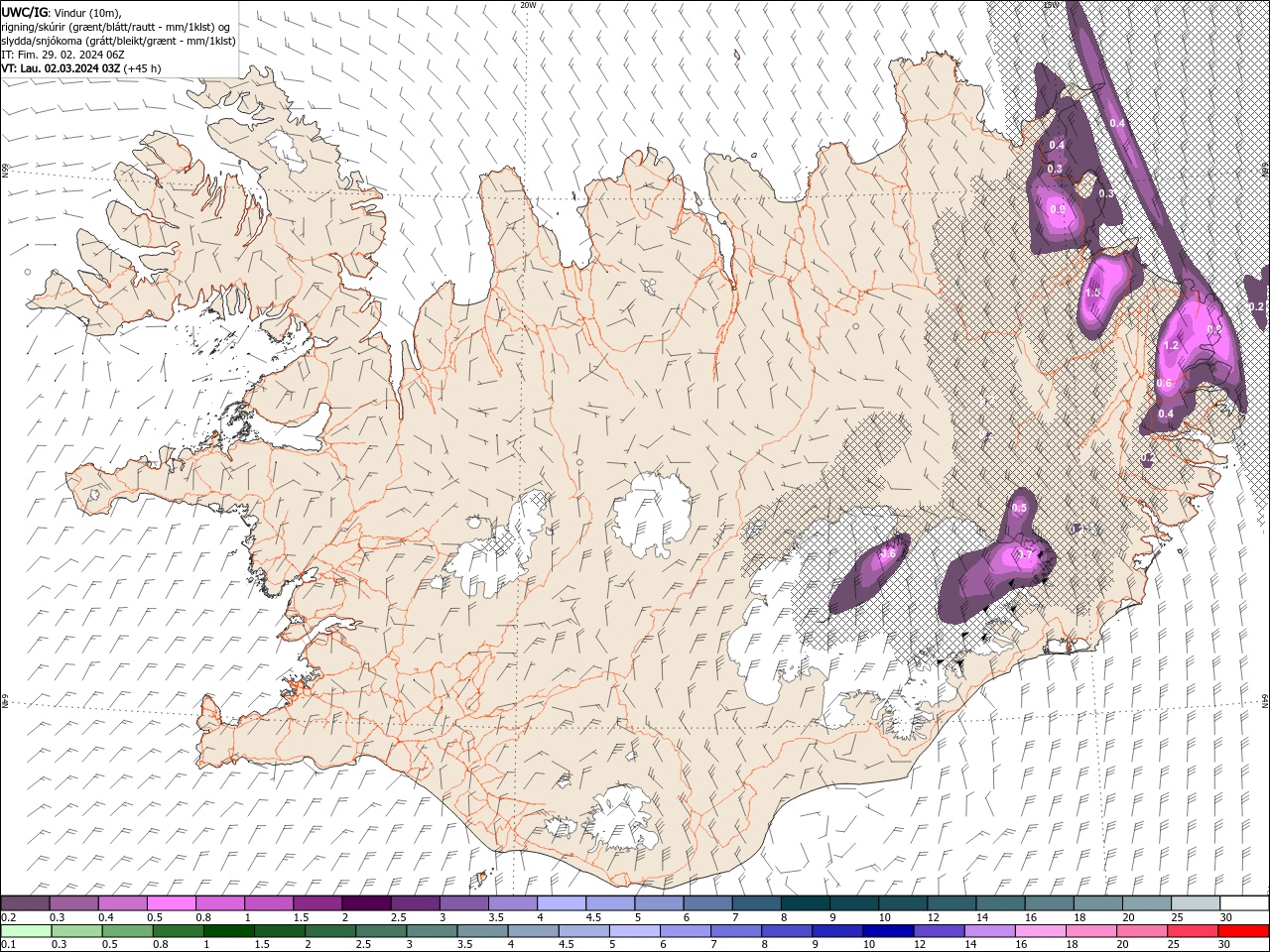The height and width of the screenshot is (952, 1270).
Task: Click the '0.1' label in the lower legend row
Action: 7,945
